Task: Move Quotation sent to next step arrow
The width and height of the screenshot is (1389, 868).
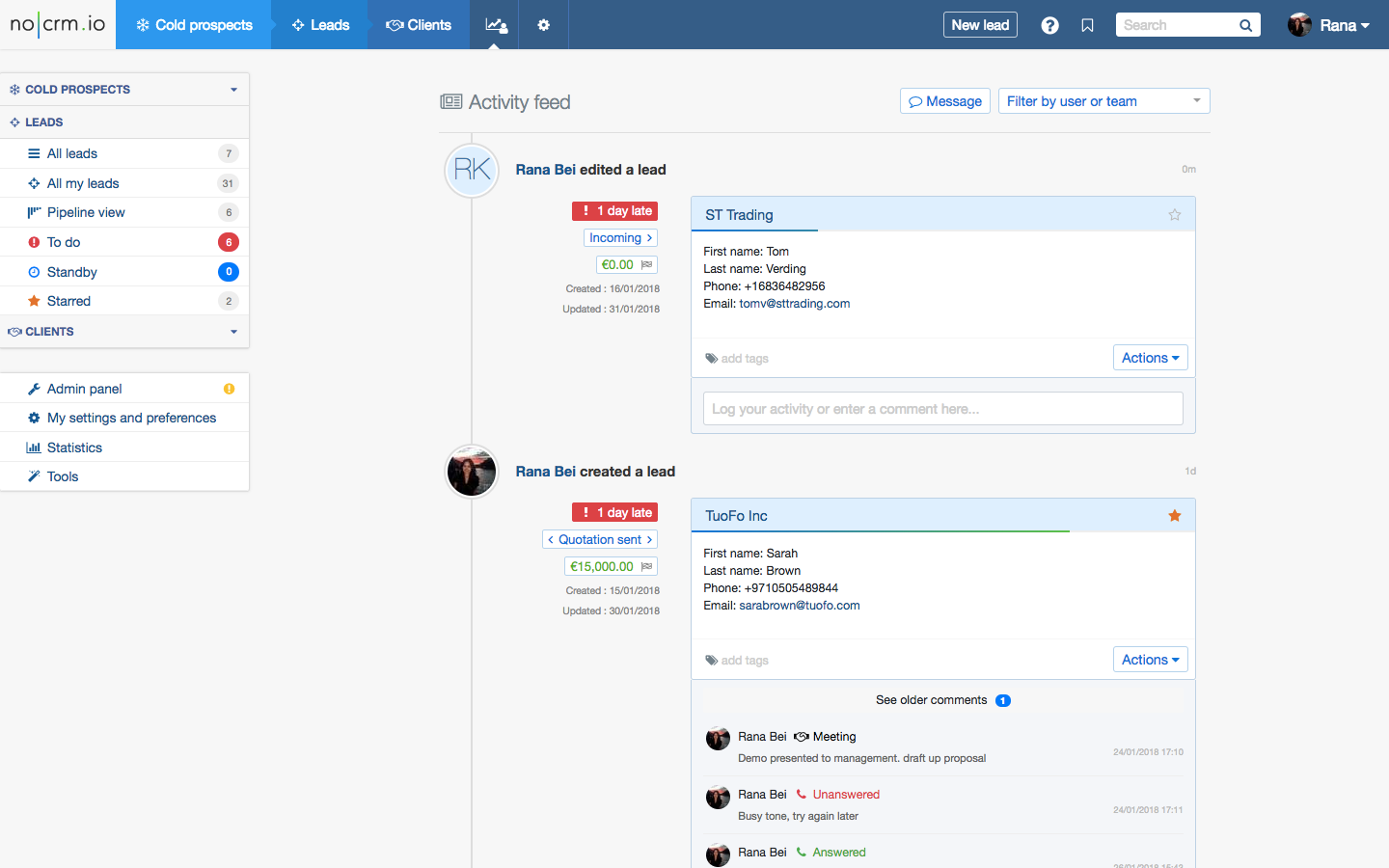Action: [x=649, y=540]
